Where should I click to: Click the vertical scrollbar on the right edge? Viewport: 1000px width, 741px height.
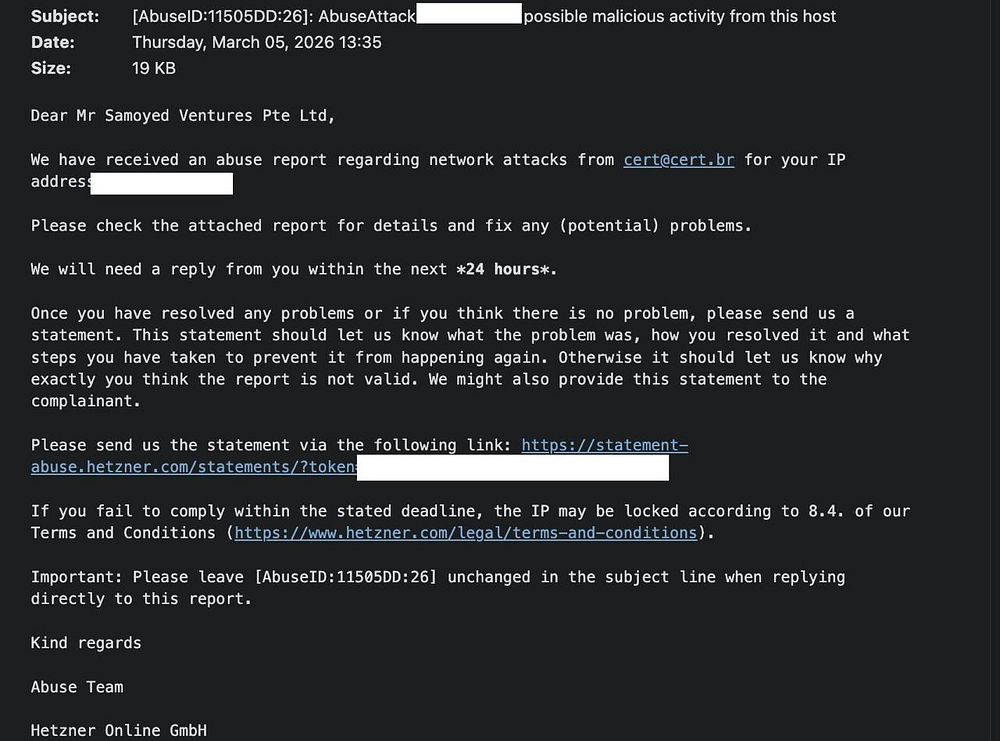tap(994, 370)
